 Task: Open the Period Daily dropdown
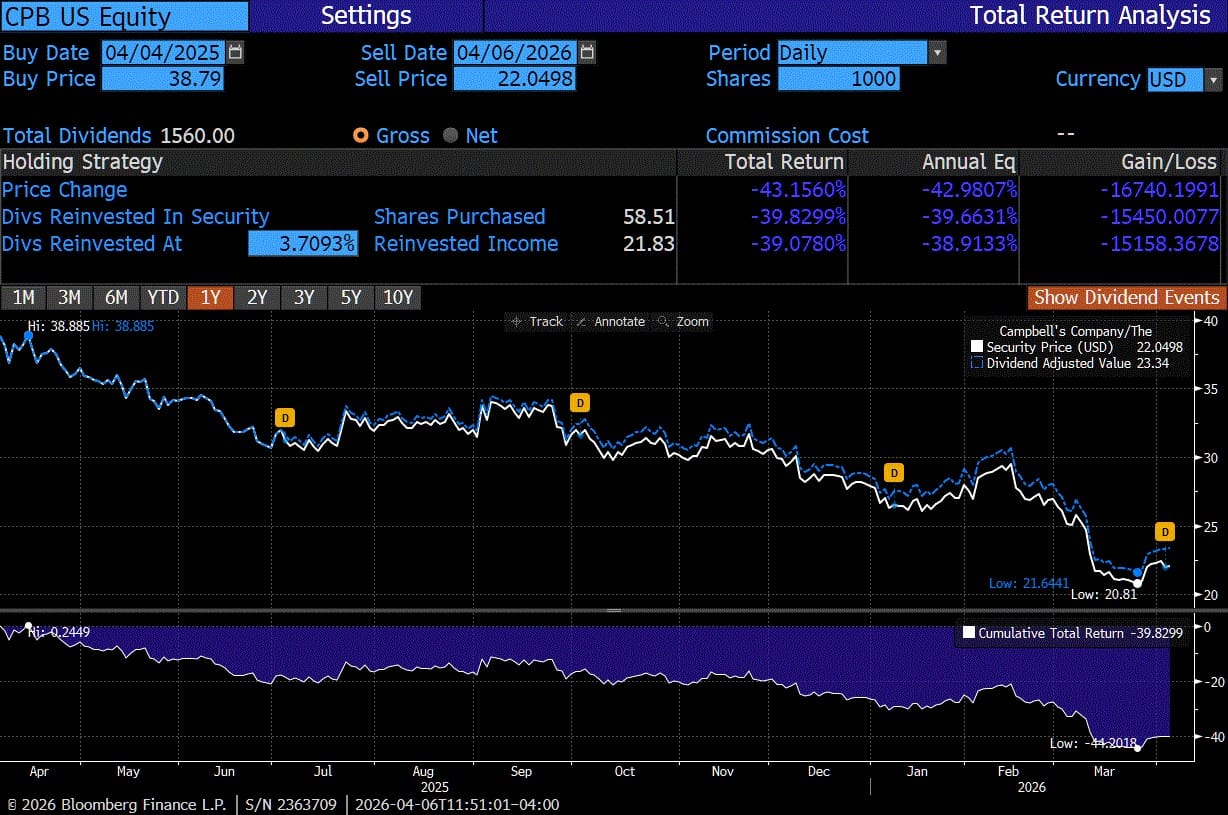click(x=936, y=52)
